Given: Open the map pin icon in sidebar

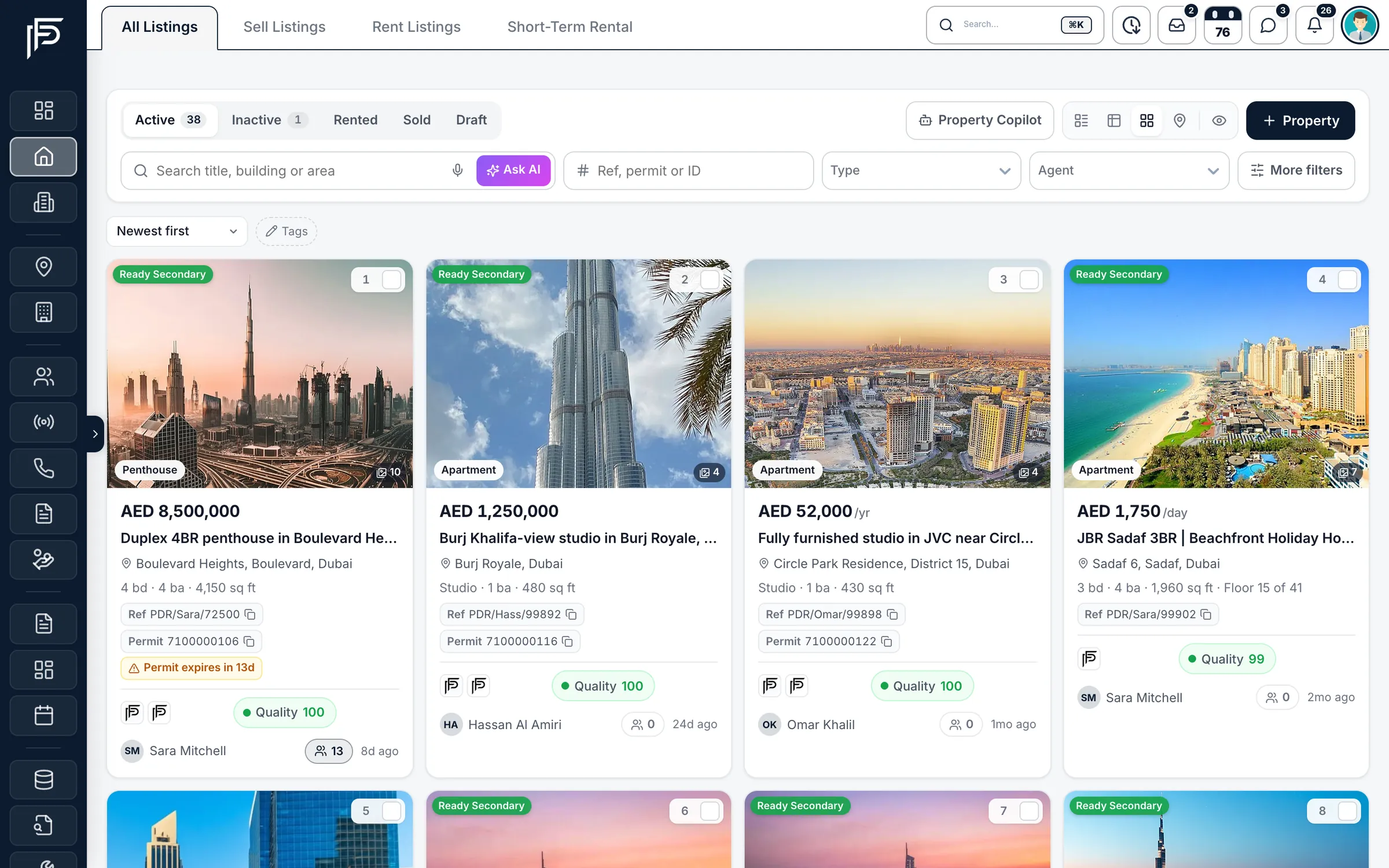Looking at the screenshot, I should (x=43, y=266).
